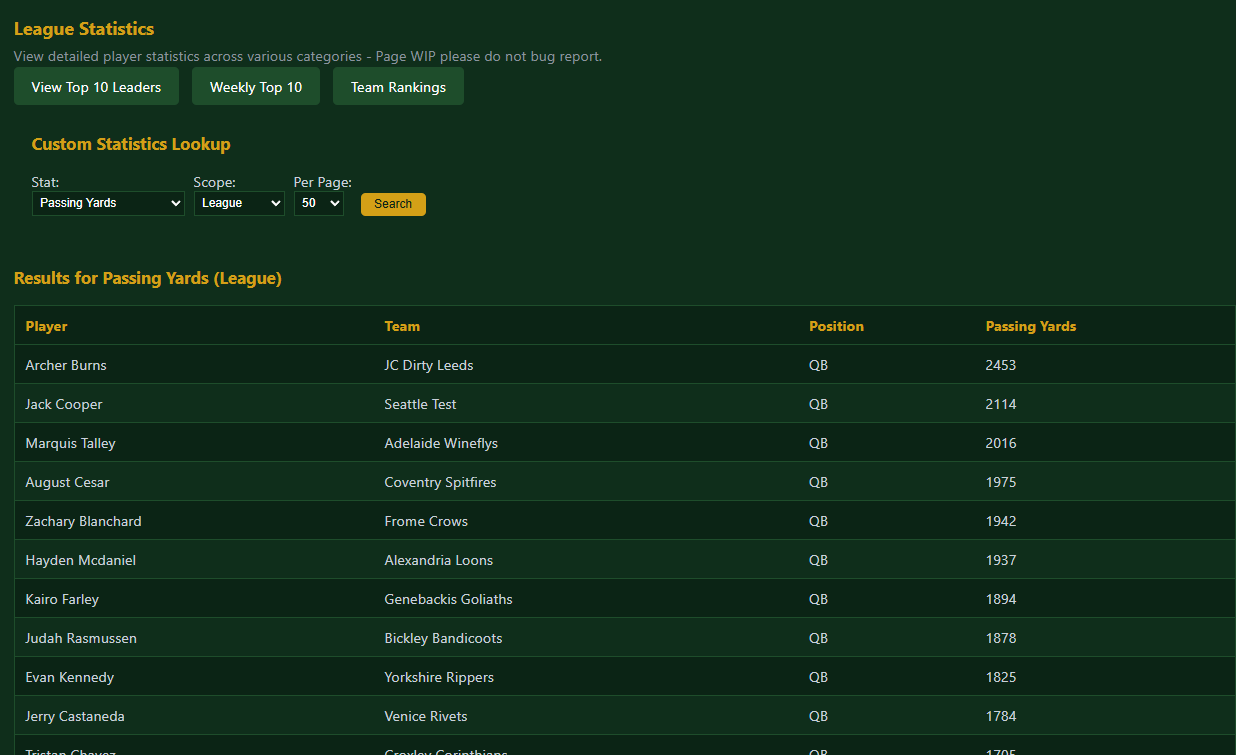Screen dimensions: 1236x755
Task: Click the Player column header
Action: click(x=47, y=326)
